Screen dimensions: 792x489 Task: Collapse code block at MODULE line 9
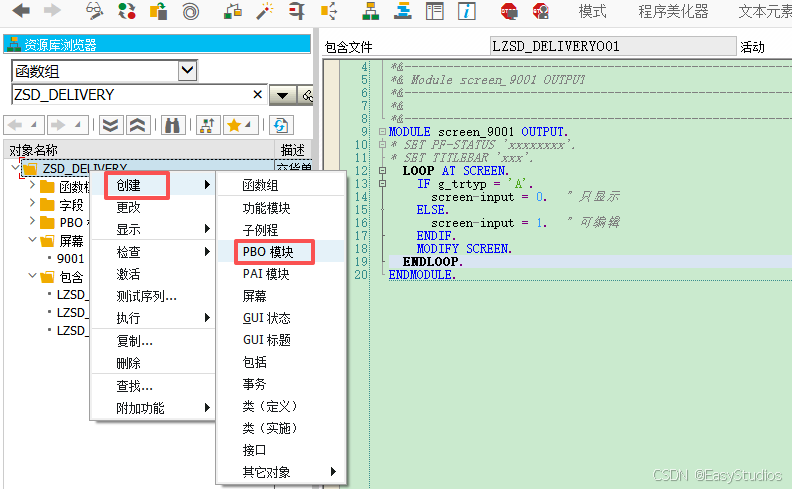(382, 131)
